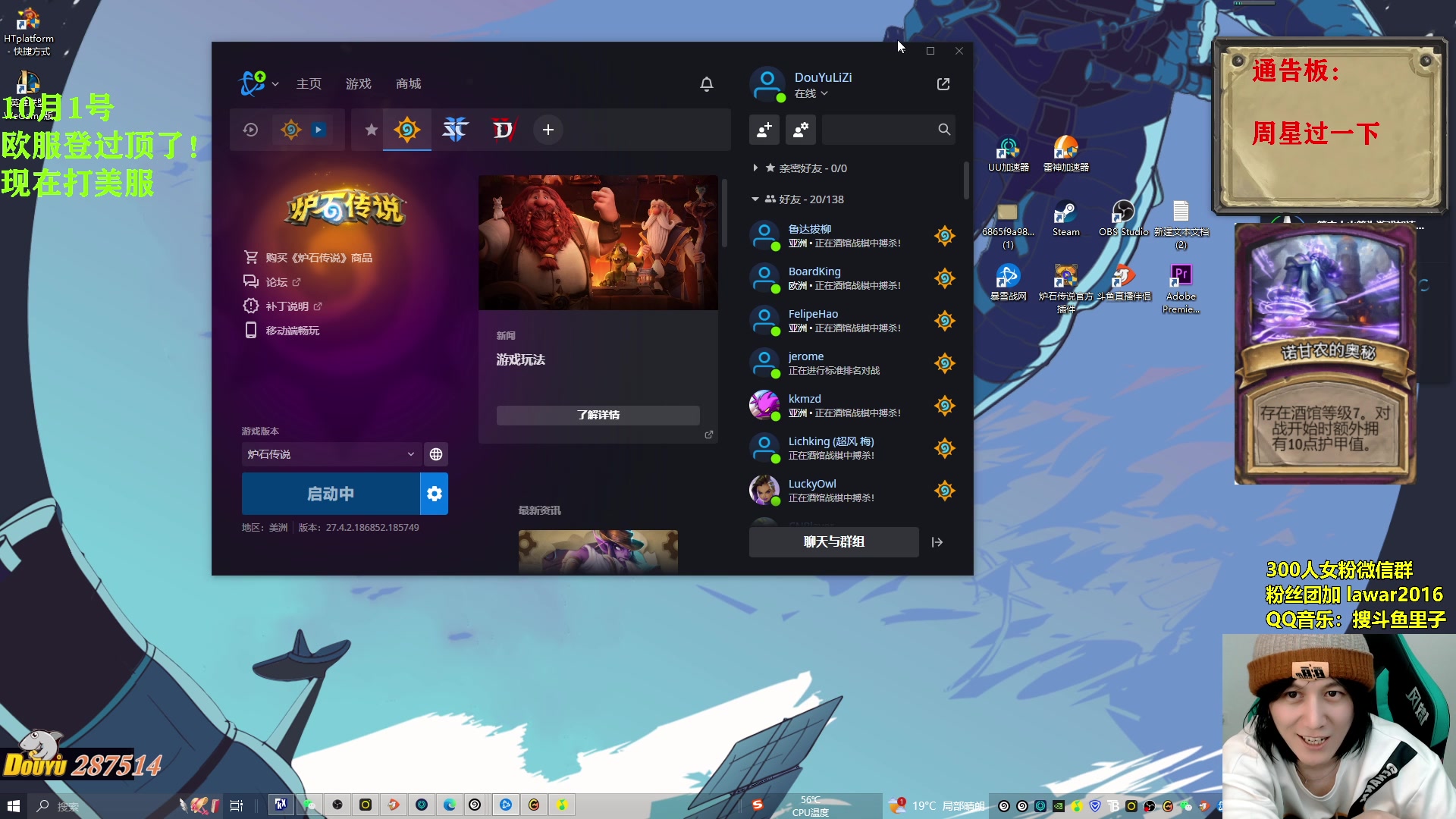Collapse friends panel with the arrow icon
This screenshot has width=1456, height=819.
(x=937, y=542)
